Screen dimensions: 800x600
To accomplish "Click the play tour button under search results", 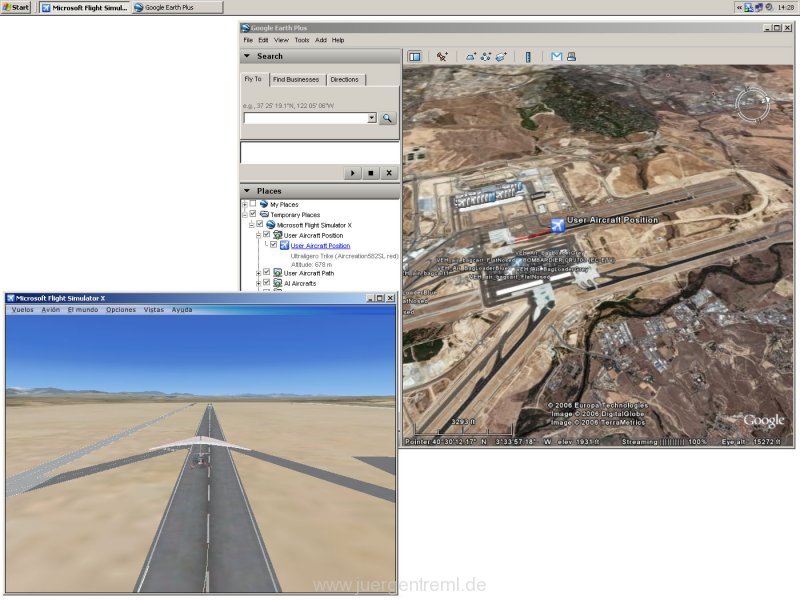I will point(353,173).
